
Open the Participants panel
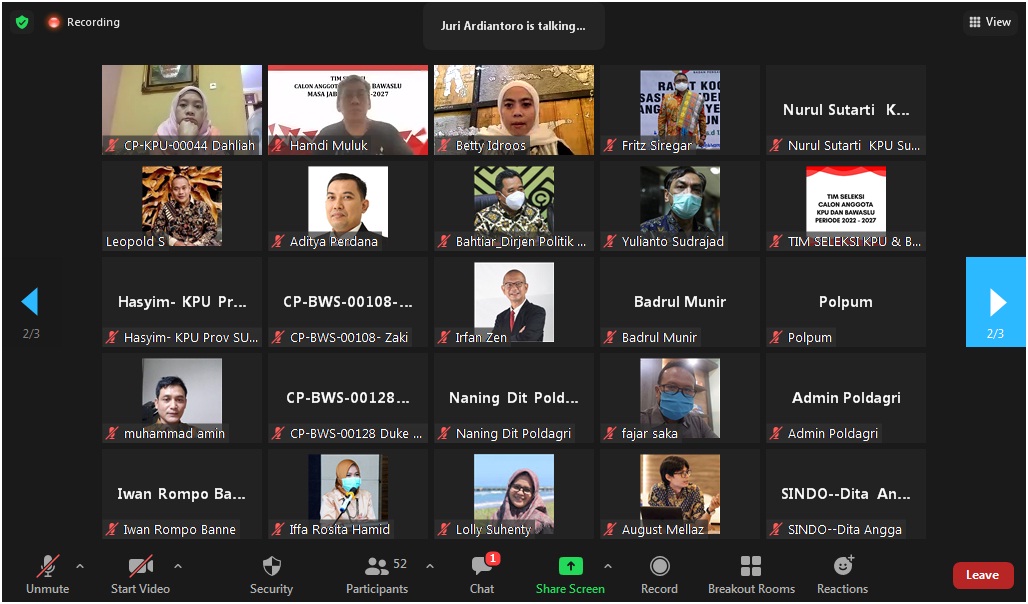click(x=377, y=575)
